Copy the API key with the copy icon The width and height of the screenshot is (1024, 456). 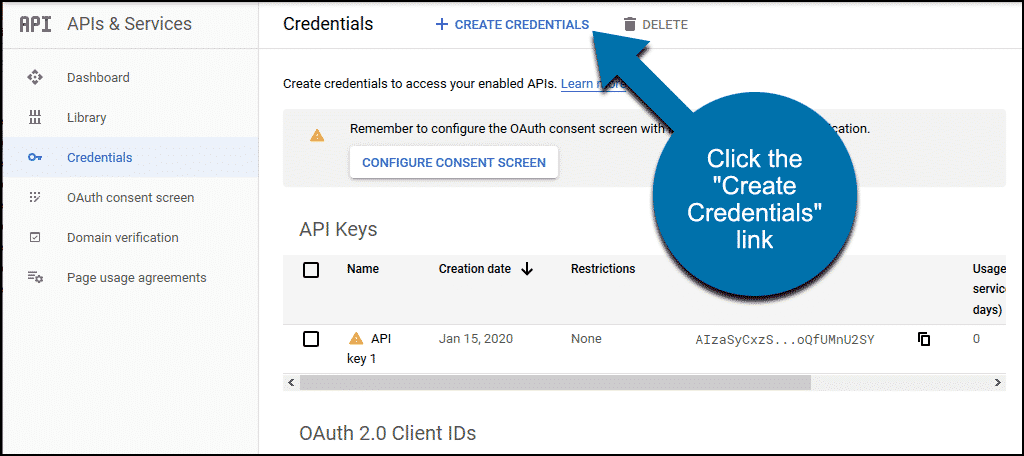tap(924, 339)
